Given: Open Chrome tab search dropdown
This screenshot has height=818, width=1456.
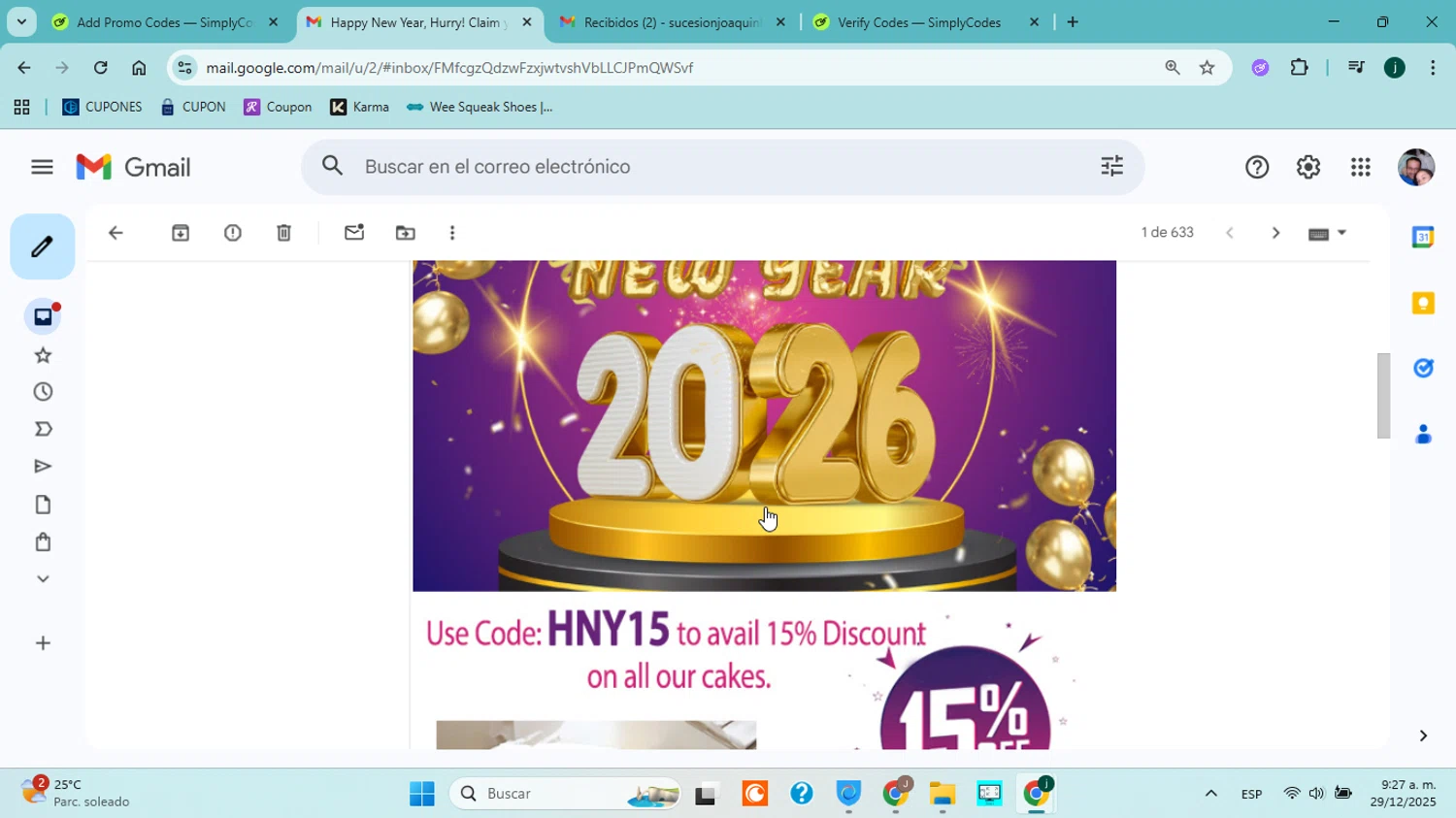Looking at the screenshot, I should click(21, 22).
